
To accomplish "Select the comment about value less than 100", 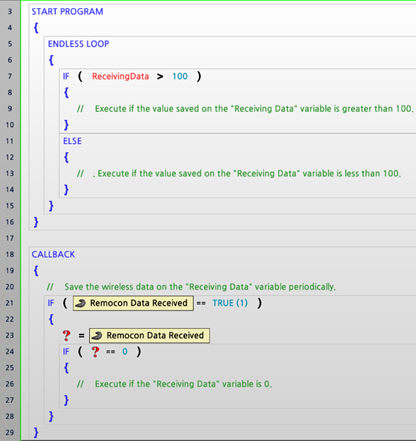I will coord(239,173).
